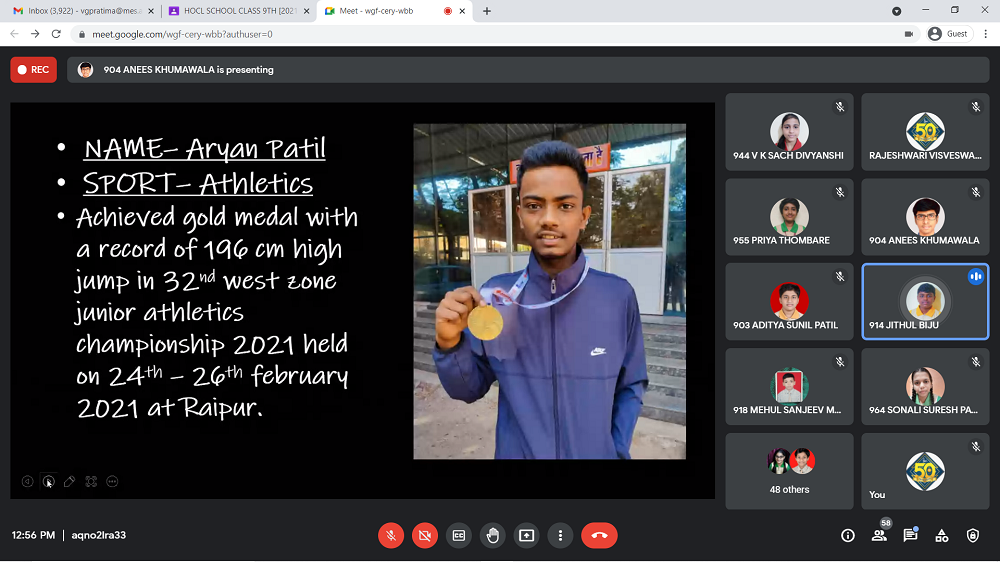Viewport: 1000px width, 562px height.
Task: Open the host controls shield-lock icon
Action: tap(973, 535)
